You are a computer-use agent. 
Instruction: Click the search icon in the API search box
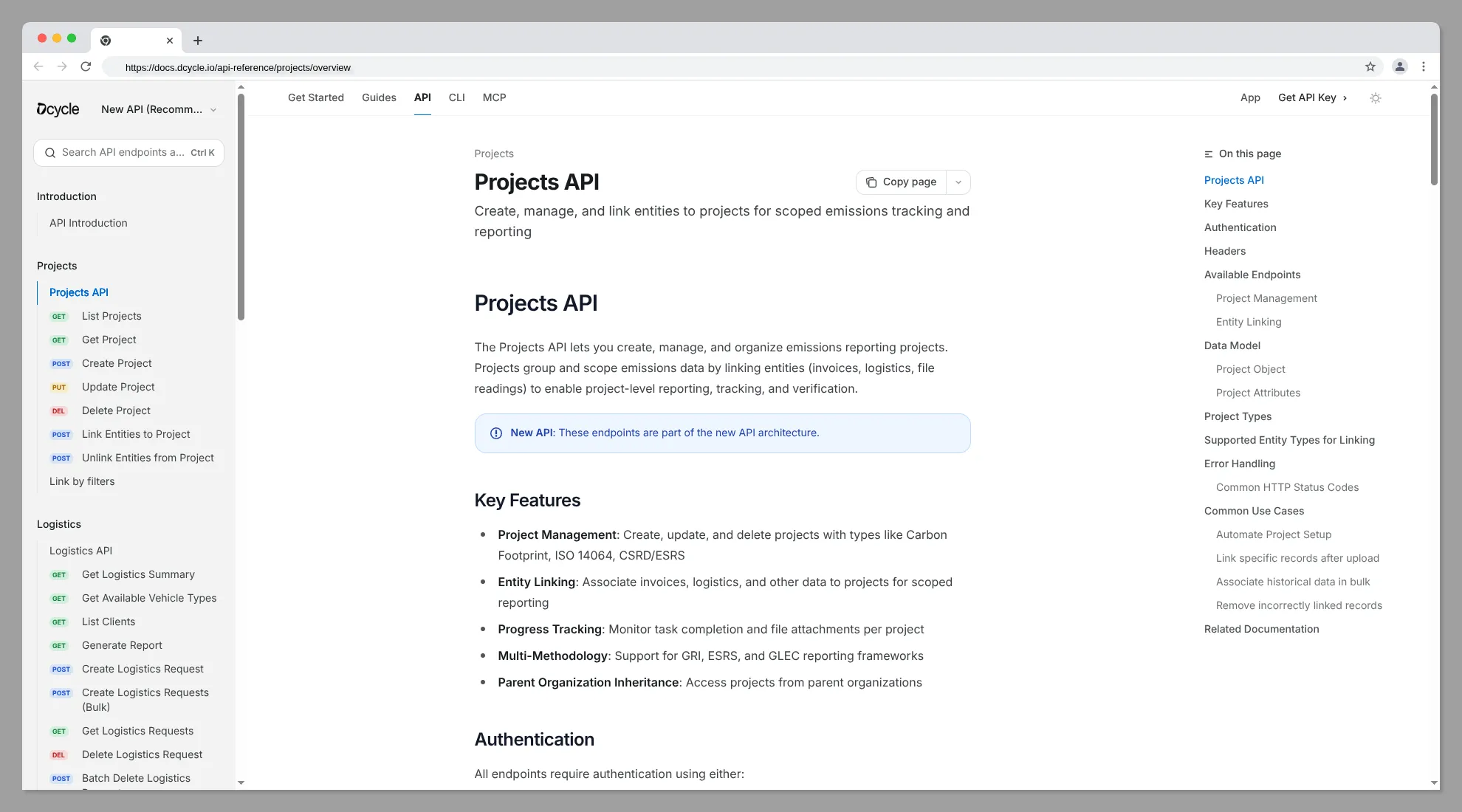pos(50,153)
